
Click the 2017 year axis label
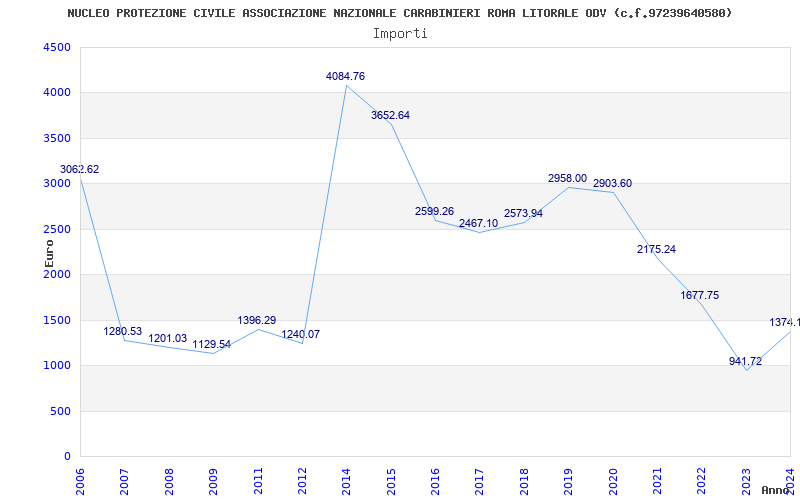coord(480,482)
